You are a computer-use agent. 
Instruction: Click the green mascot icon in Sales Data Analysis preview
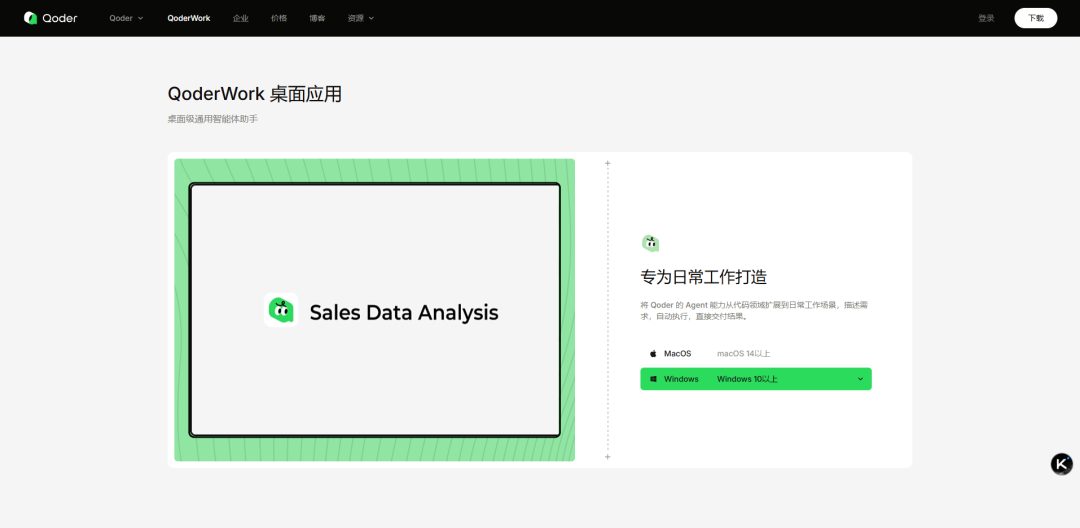click(x=281, y=310)
